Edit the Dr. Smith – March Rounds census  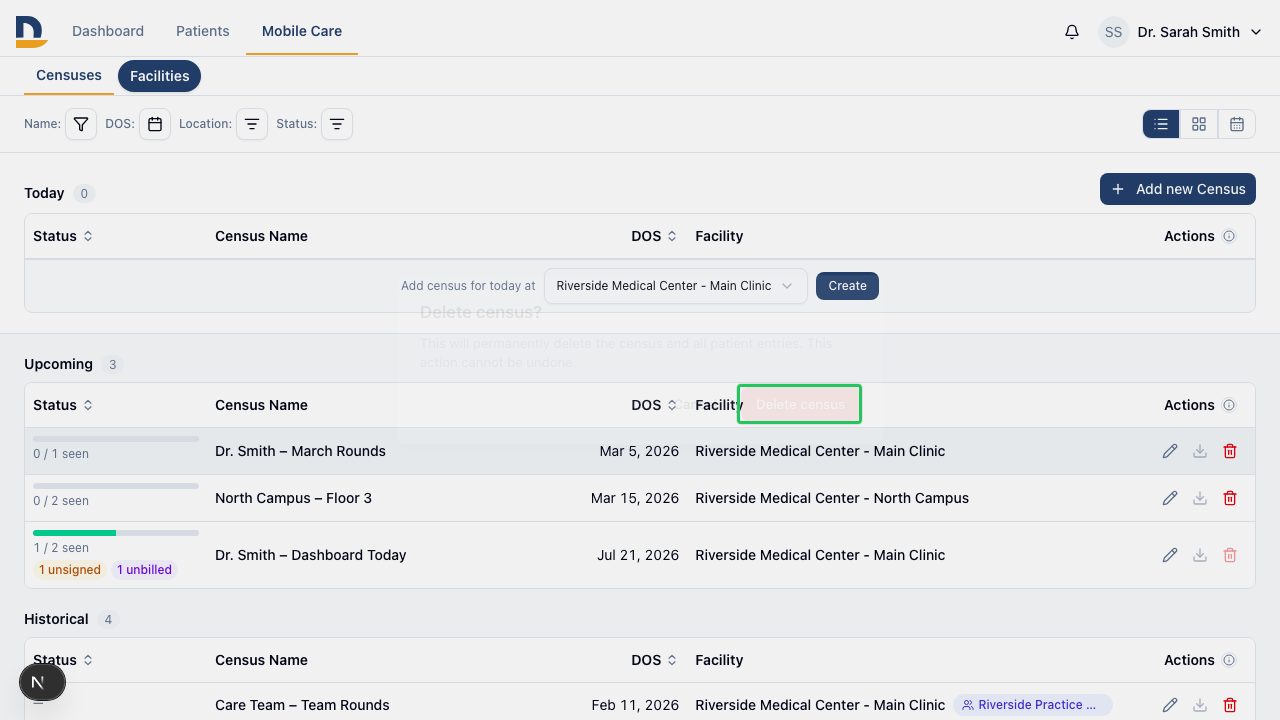pos(1170,451)
